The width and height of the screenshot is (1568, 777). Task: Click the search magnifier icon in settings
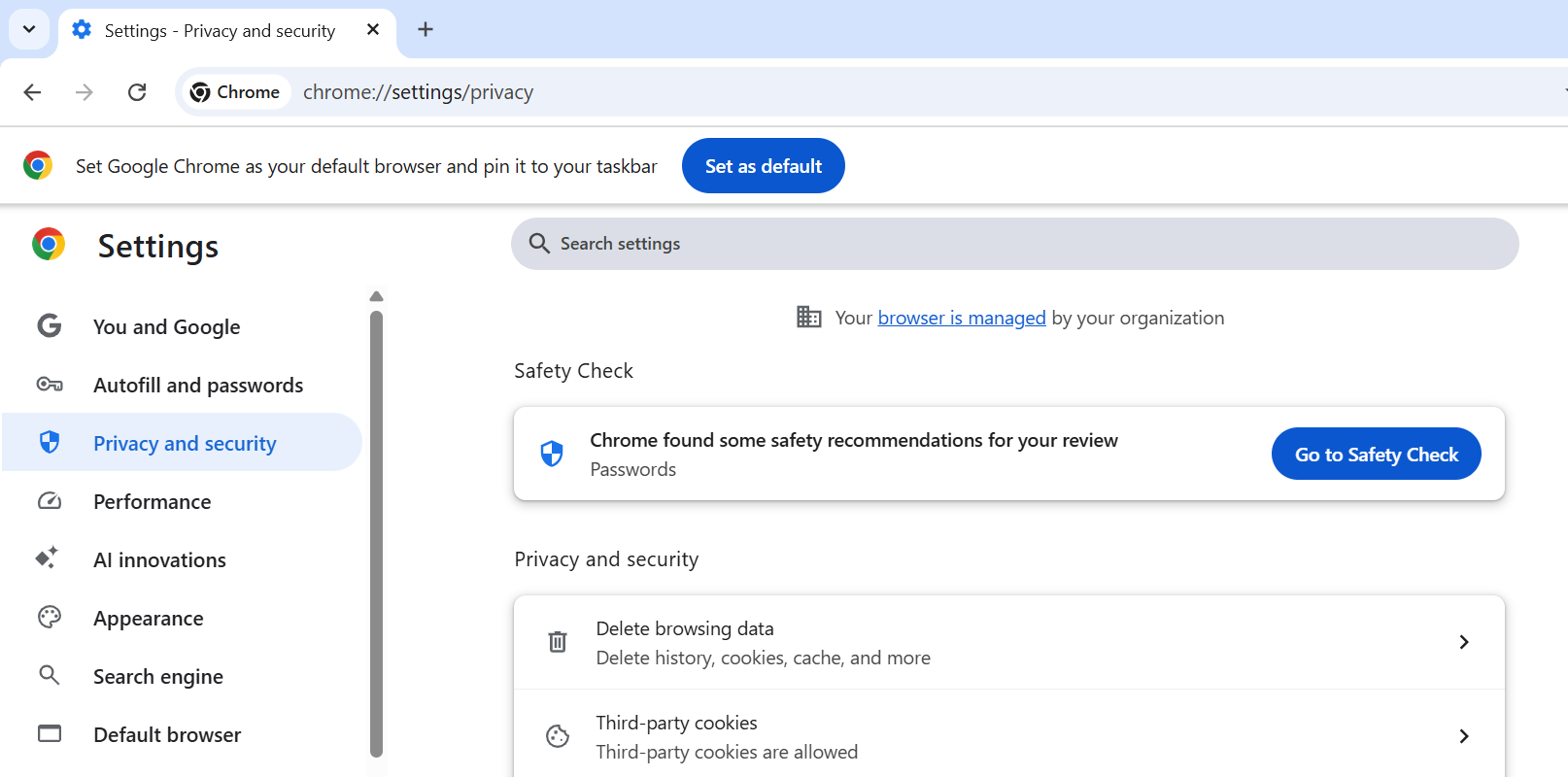click(x=539, y=244)
